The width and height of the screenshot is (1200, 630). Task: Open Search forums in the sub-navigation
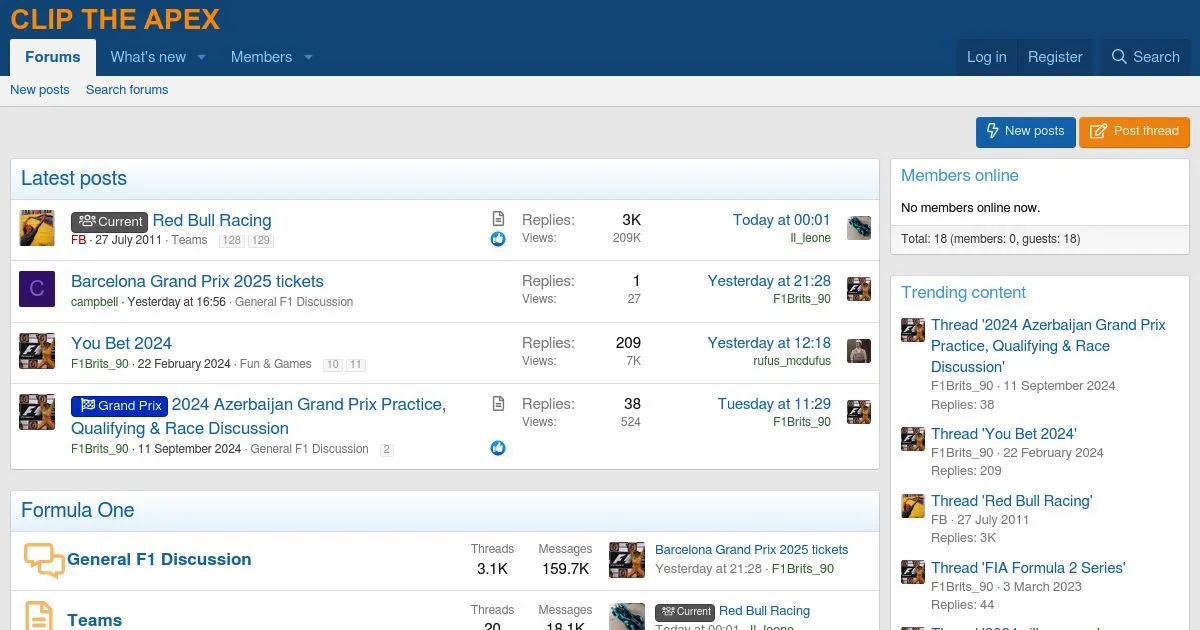(x=127, y=90)
